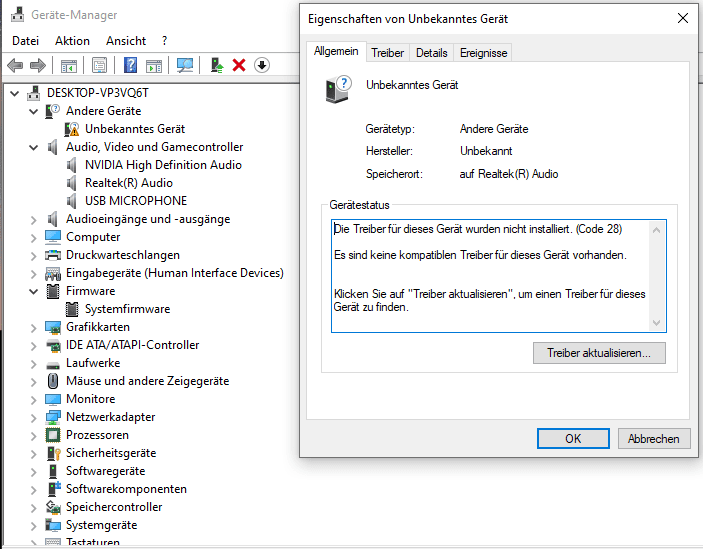
Task: Select 'Unbekanntes Gerät' label in device tree
Action: pyautogui.click(x=135, y=129)
